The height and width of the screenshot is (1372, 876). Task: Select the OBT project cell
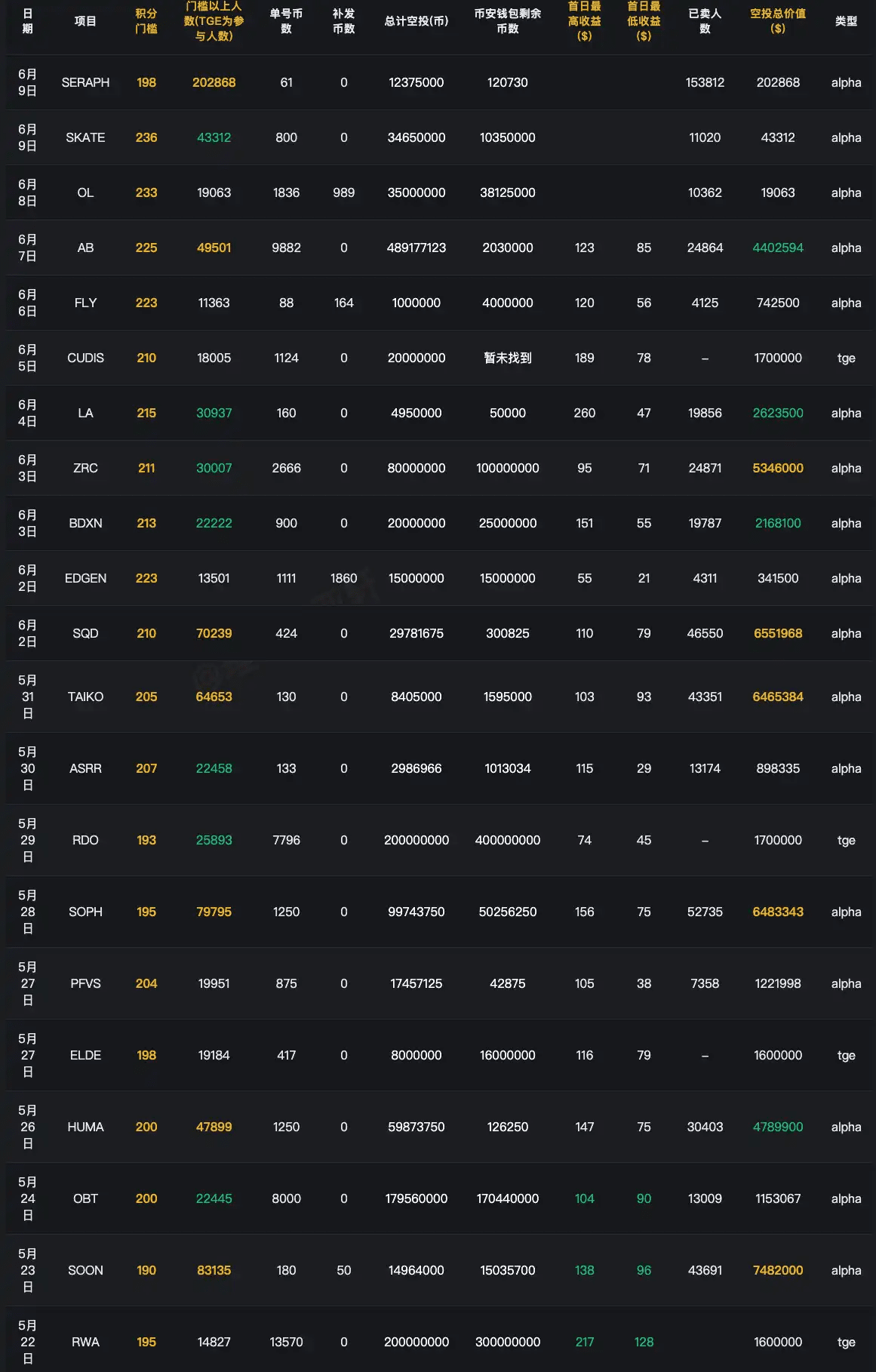(85, 1198)
